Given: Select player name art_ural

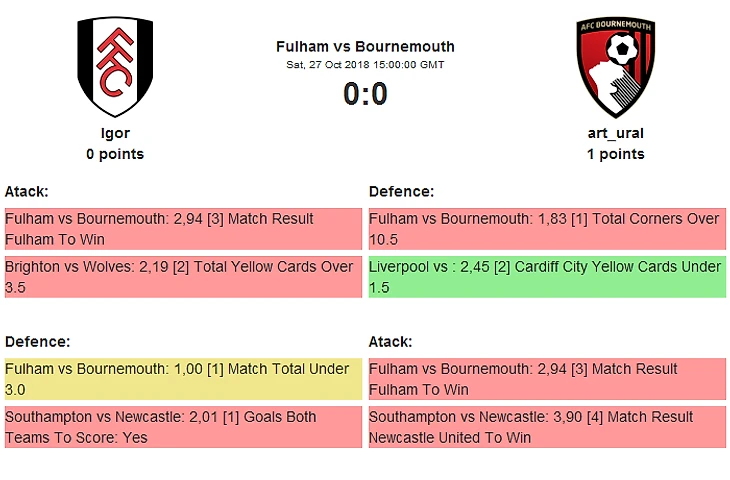Looking at the screenshot, I should coord(615,133).
